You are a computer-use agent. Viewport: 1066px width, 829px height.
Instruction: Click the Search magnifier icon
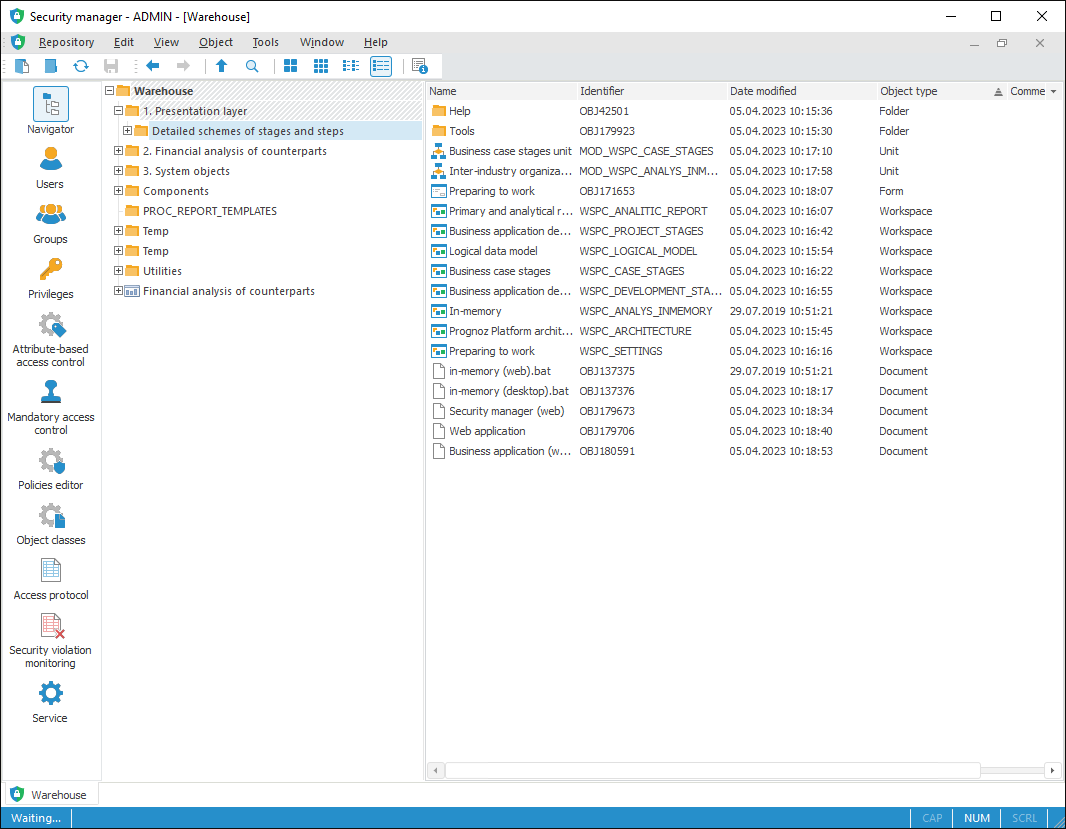252,66
